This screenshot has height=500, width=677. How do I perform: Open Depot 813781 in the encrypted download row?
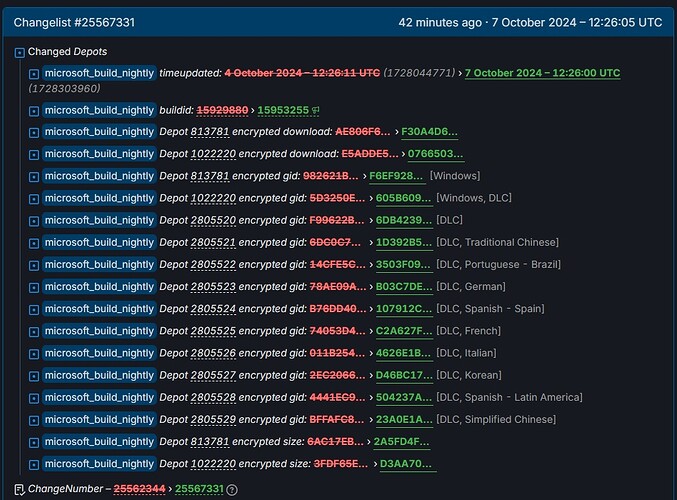210,132
